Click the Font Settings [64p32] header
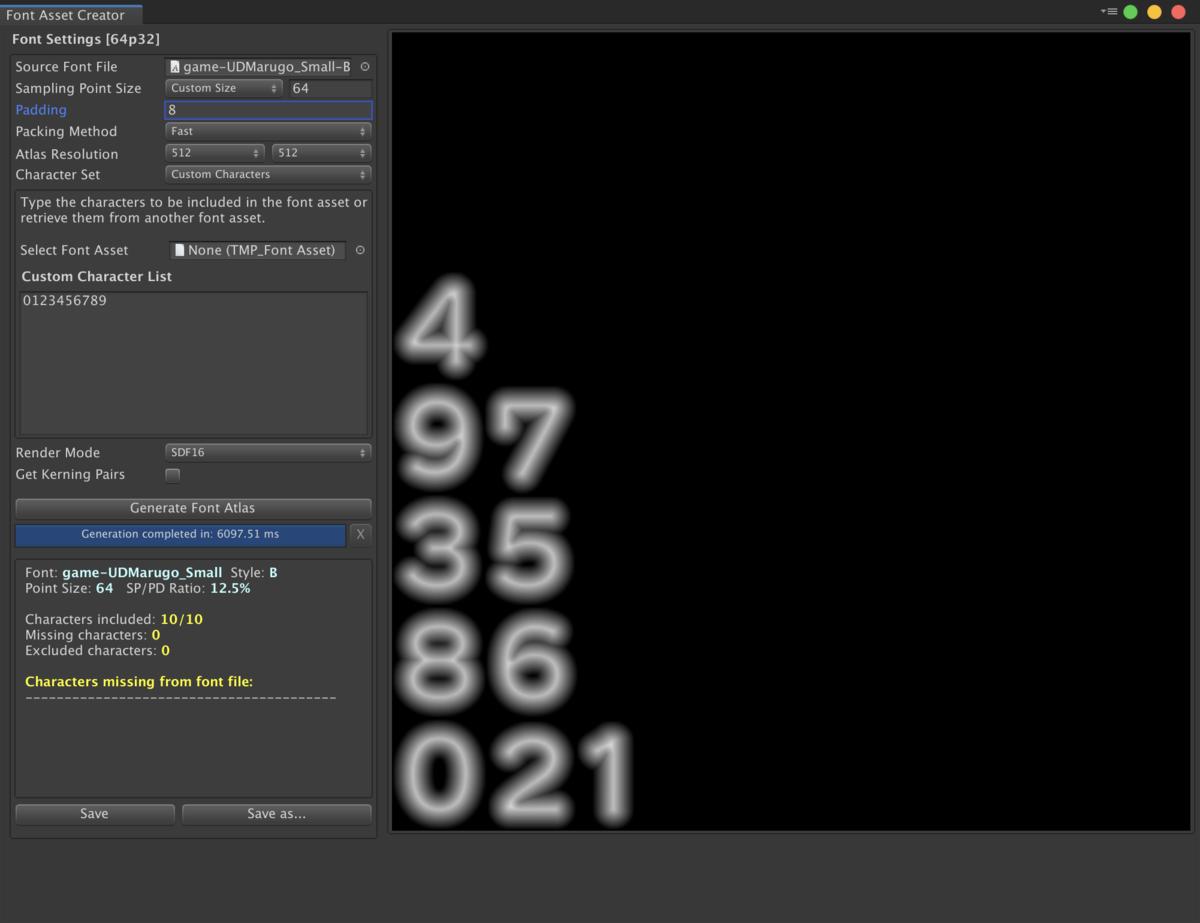This screenshot has width=1200, height=923. [85, 39]
